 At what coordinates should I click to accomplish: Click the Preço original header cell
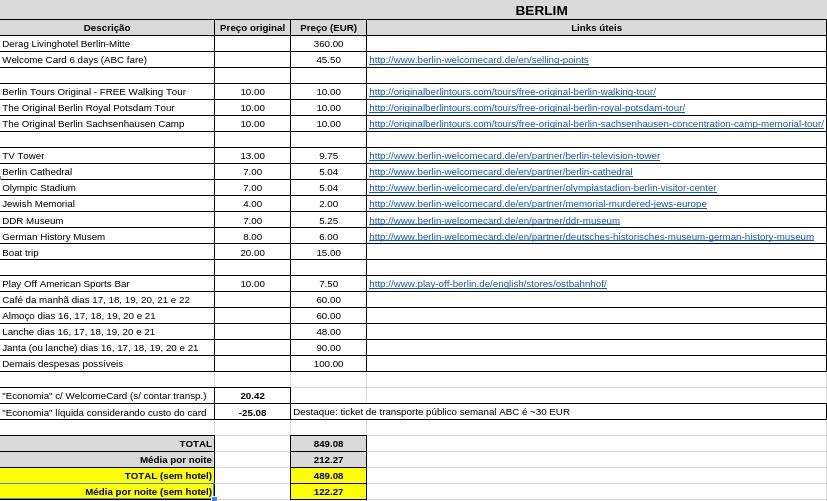pyautogui.click(x=252, y=28)
